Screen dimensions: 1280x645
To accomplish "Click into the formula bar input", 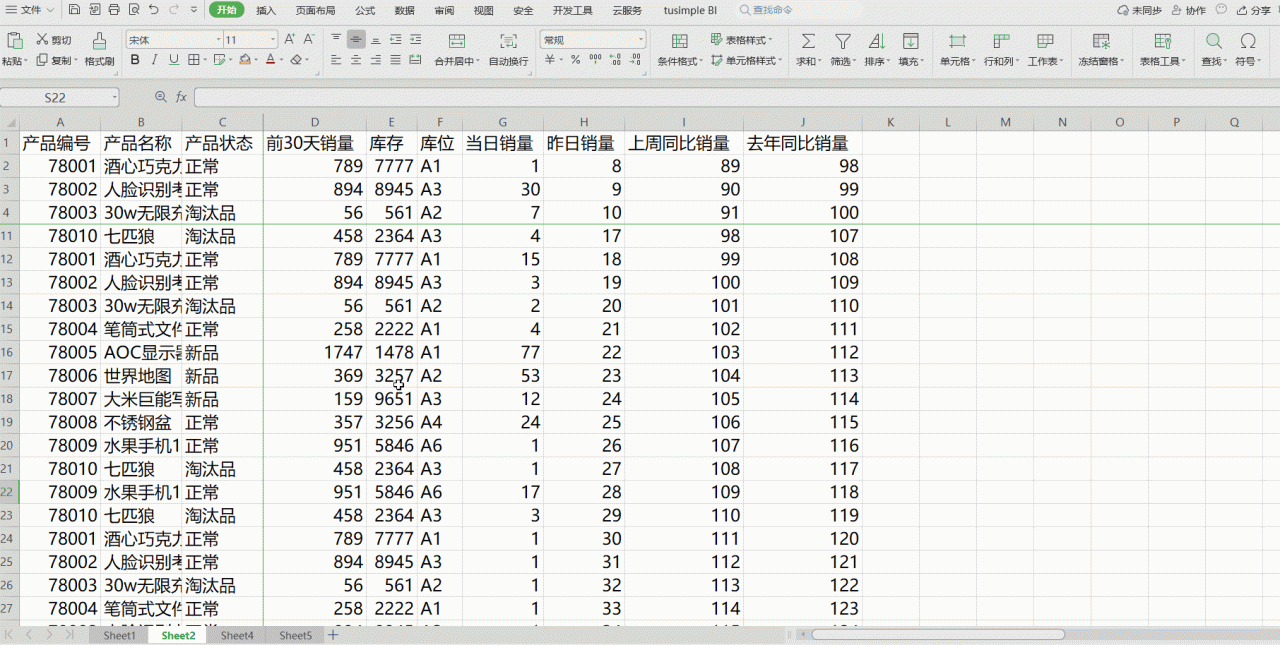I will (x=735, y=97).
